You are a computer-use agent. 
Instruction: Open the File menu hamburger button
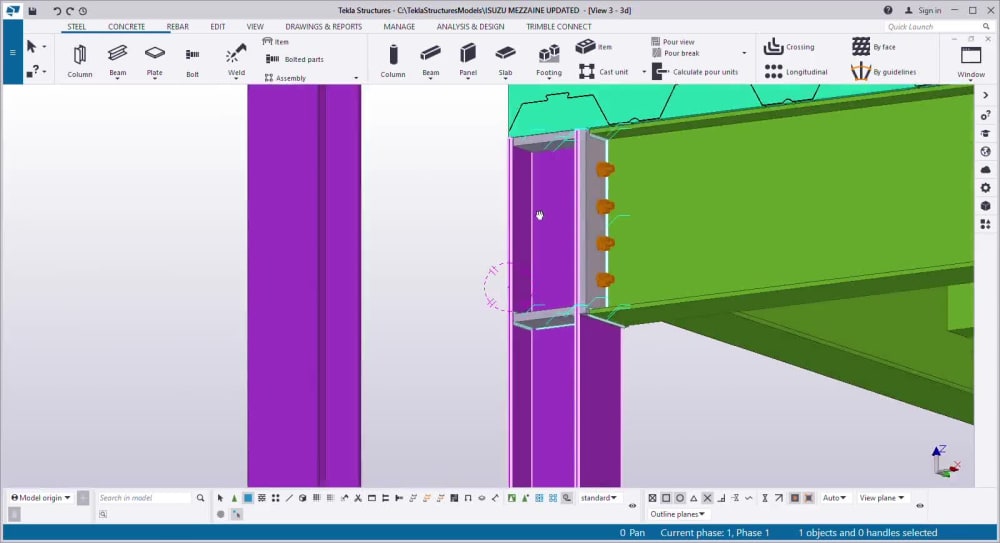(x=12, y=52)
